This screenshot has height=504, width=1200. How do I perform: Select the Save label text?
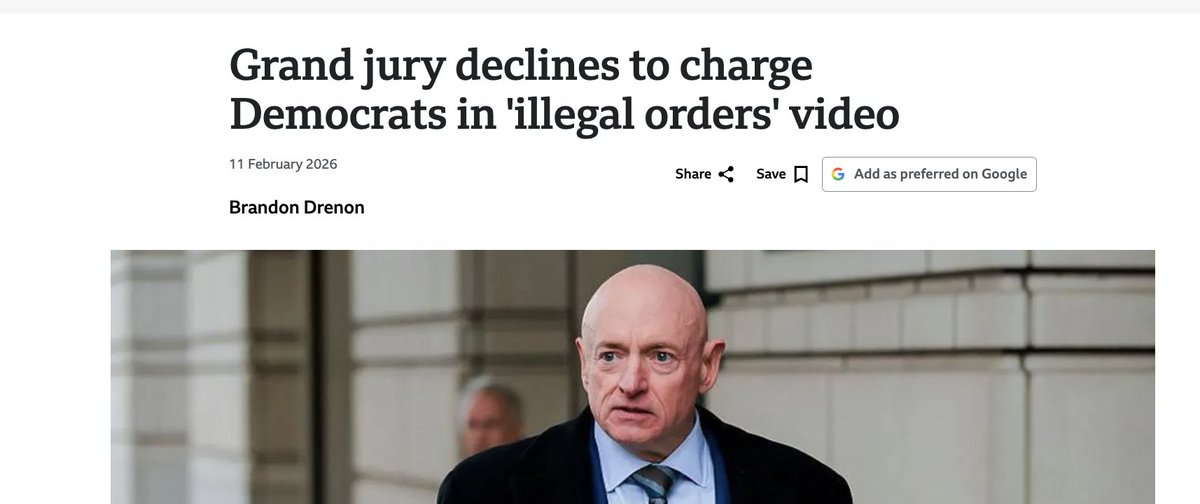point(771,174)
